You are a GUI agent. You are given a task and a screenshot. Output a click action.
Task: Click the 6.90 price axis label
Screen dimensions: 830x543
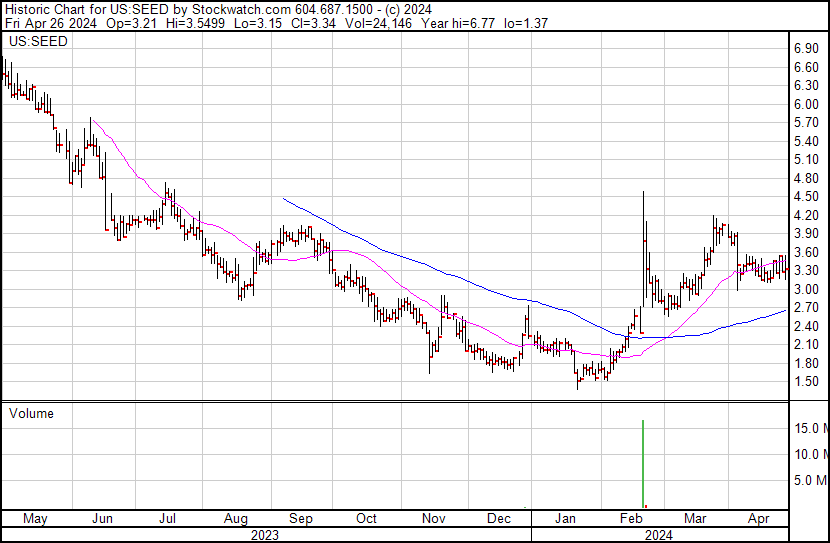[806, 48]
